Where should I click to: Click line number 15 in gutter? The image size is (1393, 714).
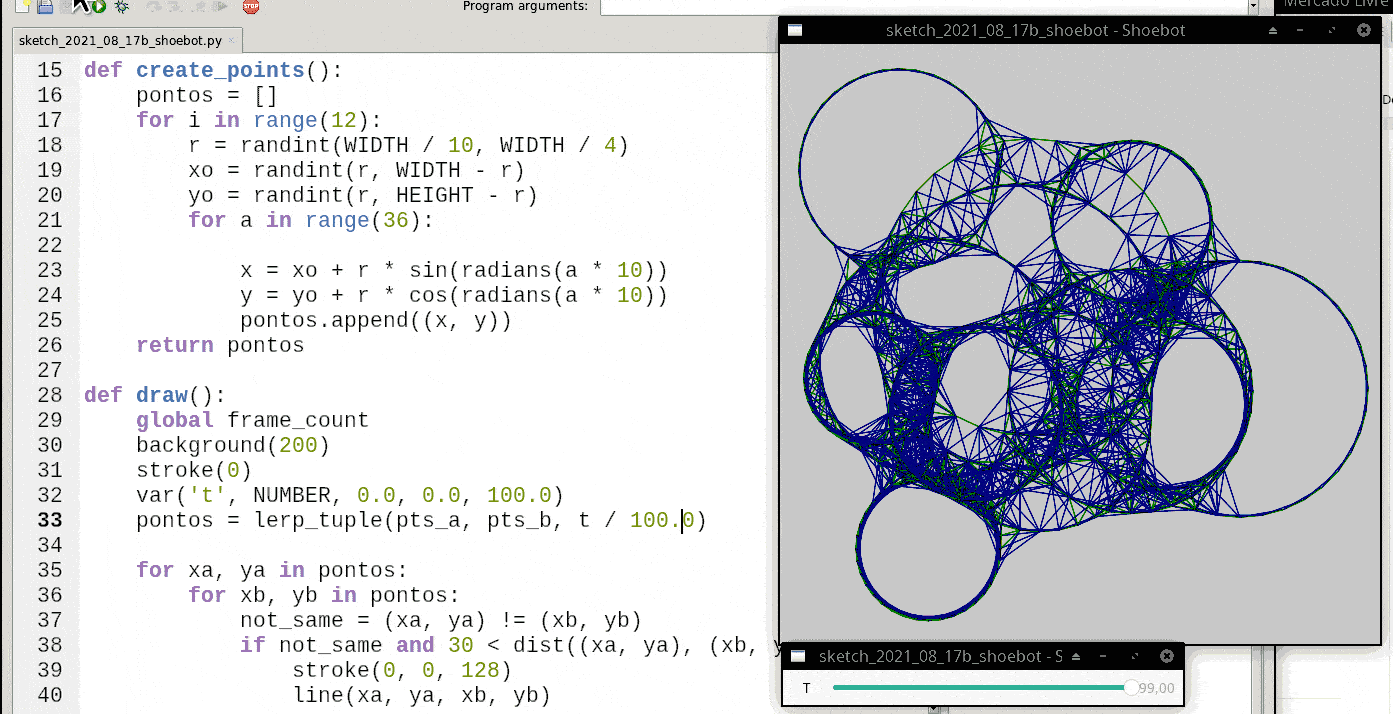pyautogui.click(x=50, y=70)
